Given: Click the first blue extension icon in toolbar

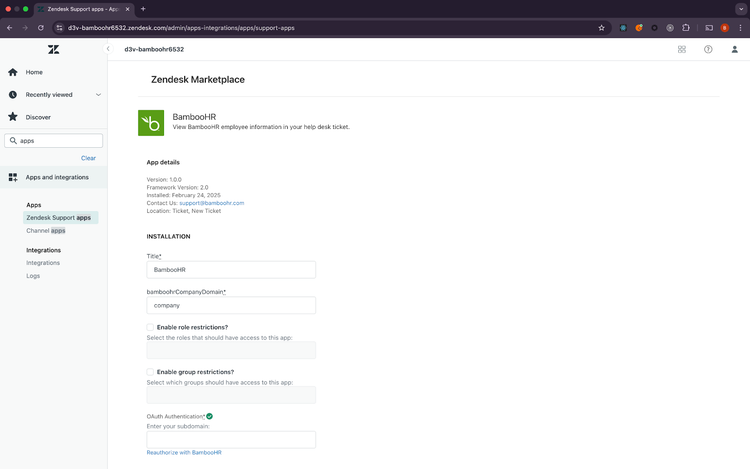Looking at the screenshot, I should pyautogui.click(x=623, y=28).
